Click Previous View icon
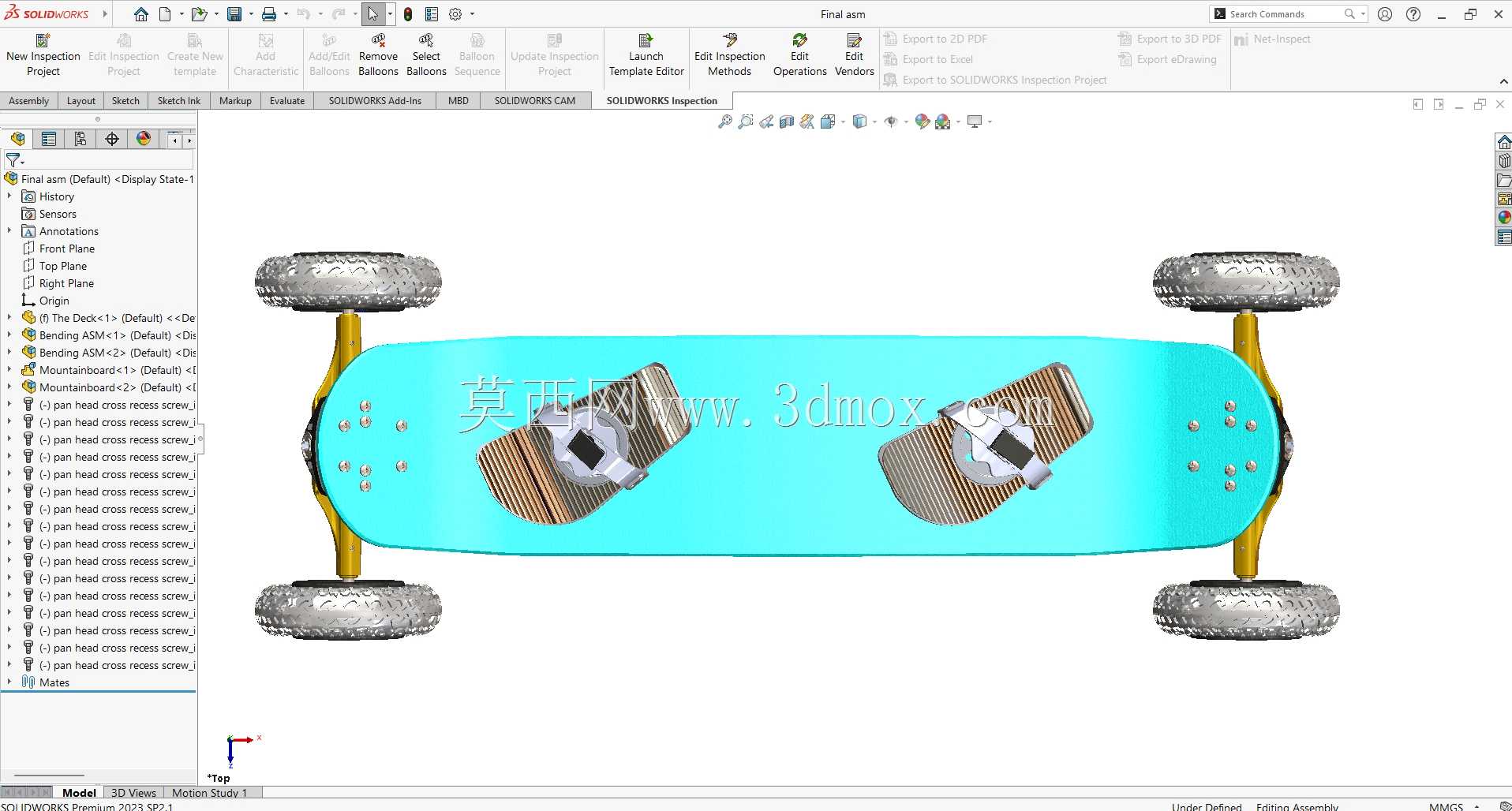1512x811 pixels. pyautogui.click(x=766, y=121)
